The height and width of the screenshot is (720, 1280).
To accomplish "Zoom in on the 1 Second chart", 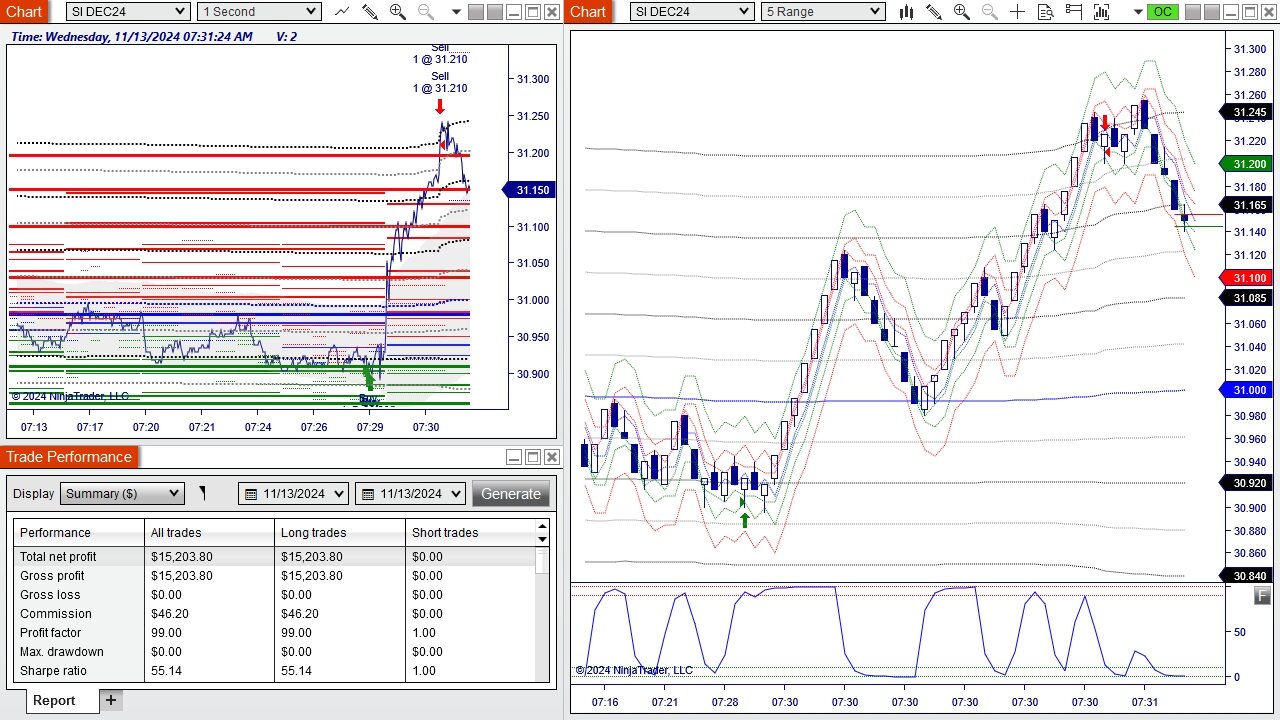I will (397, 12).
